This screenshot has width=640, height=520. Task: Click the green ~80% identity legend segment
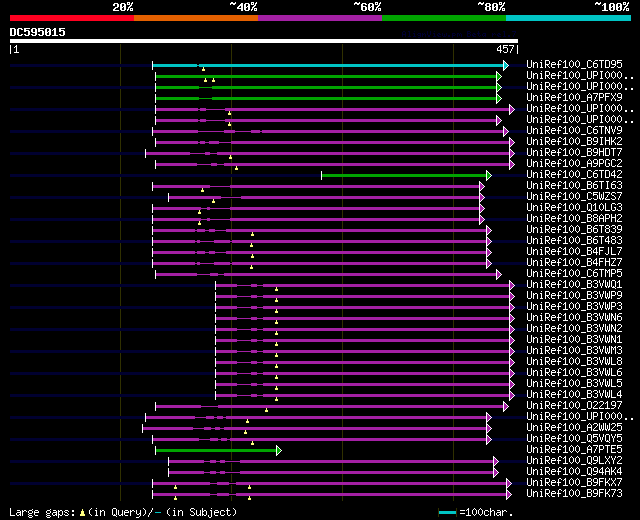[444, 18]
